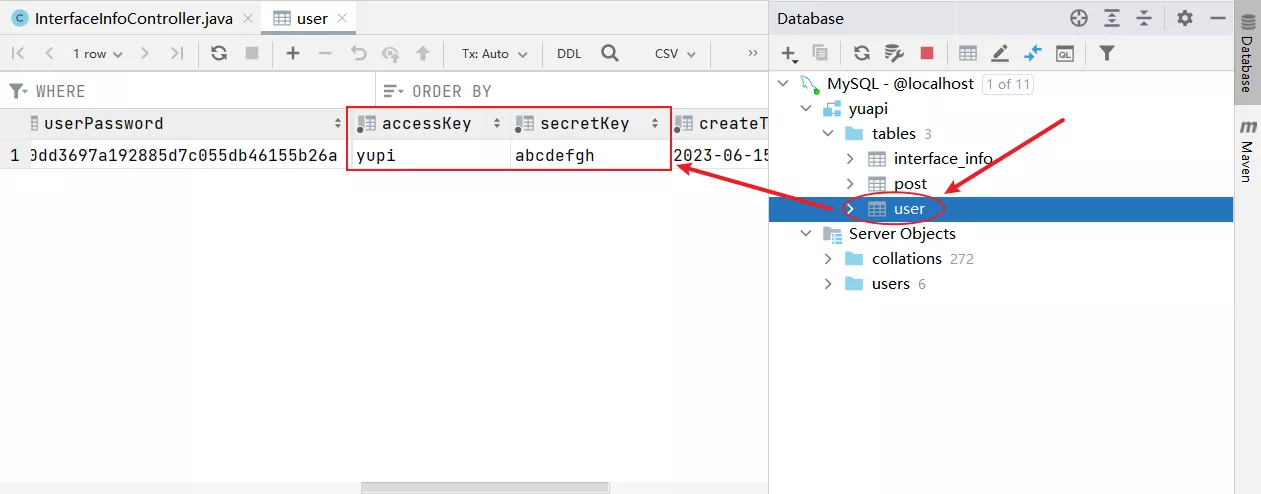This screenshot has height=494, width=1261.
Task: Open Database panel settings gear
Action: [1185, 18]
